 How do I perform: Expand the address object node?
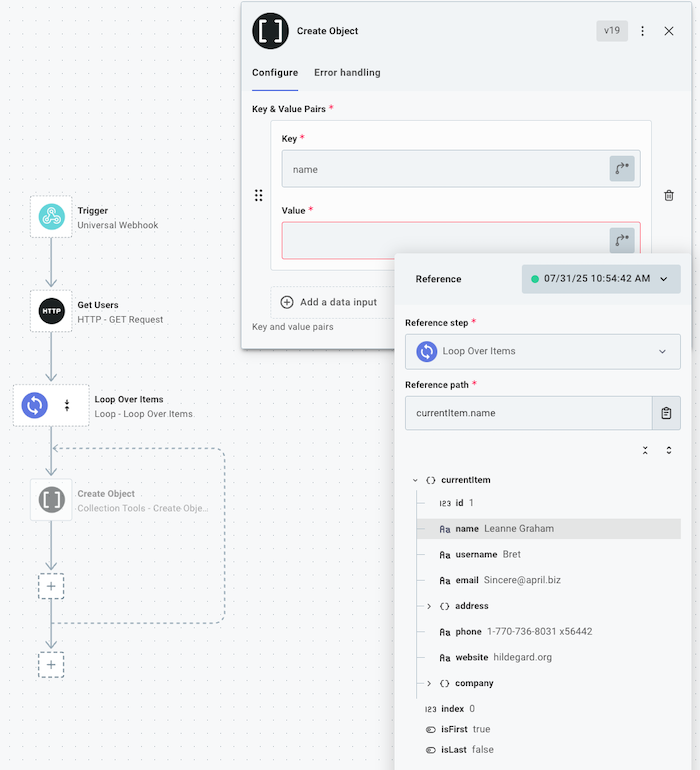429,606
